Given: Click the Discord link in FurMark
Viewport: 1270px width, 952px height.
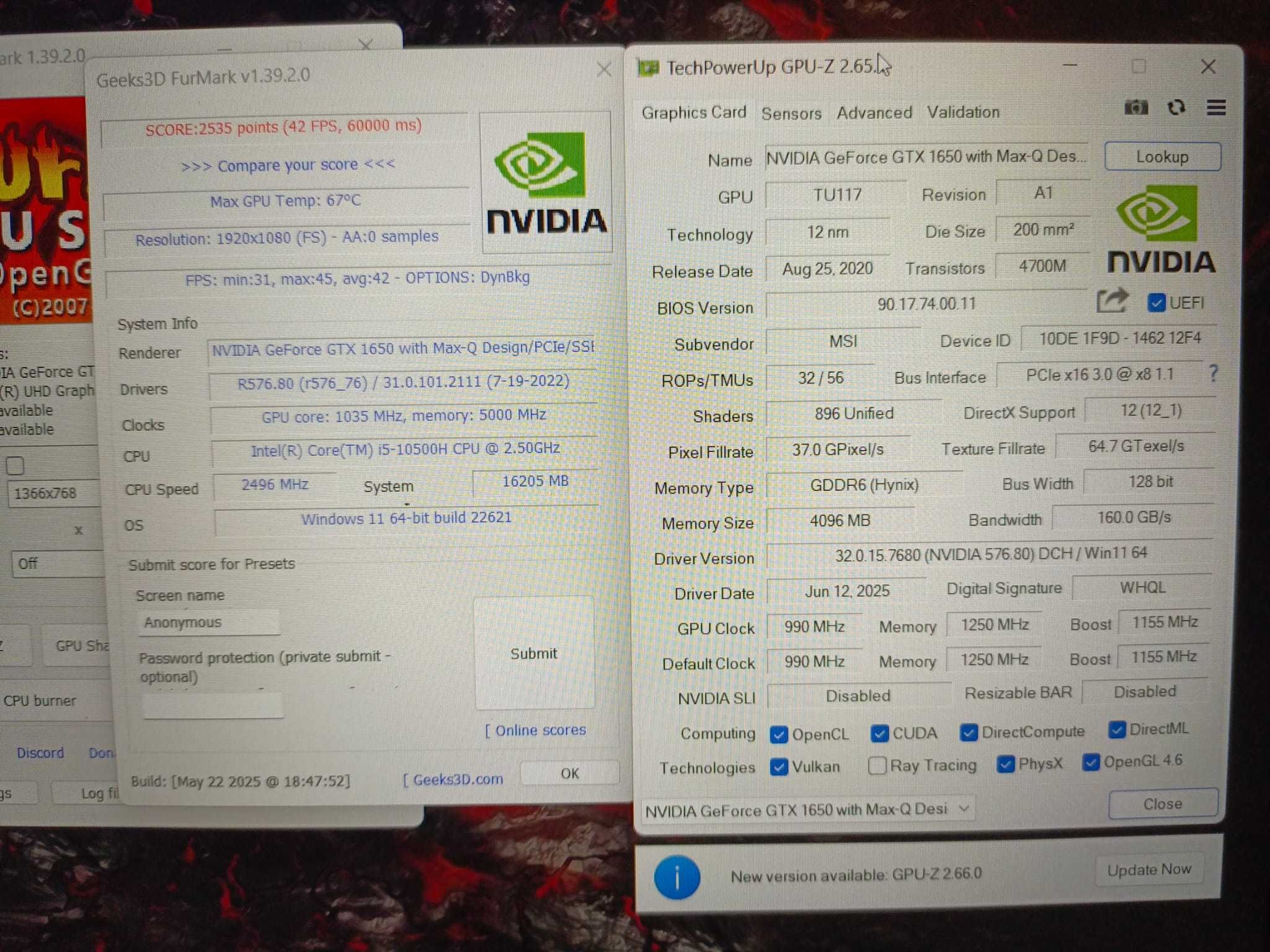Looking at the screenshot, I should 40,753.
